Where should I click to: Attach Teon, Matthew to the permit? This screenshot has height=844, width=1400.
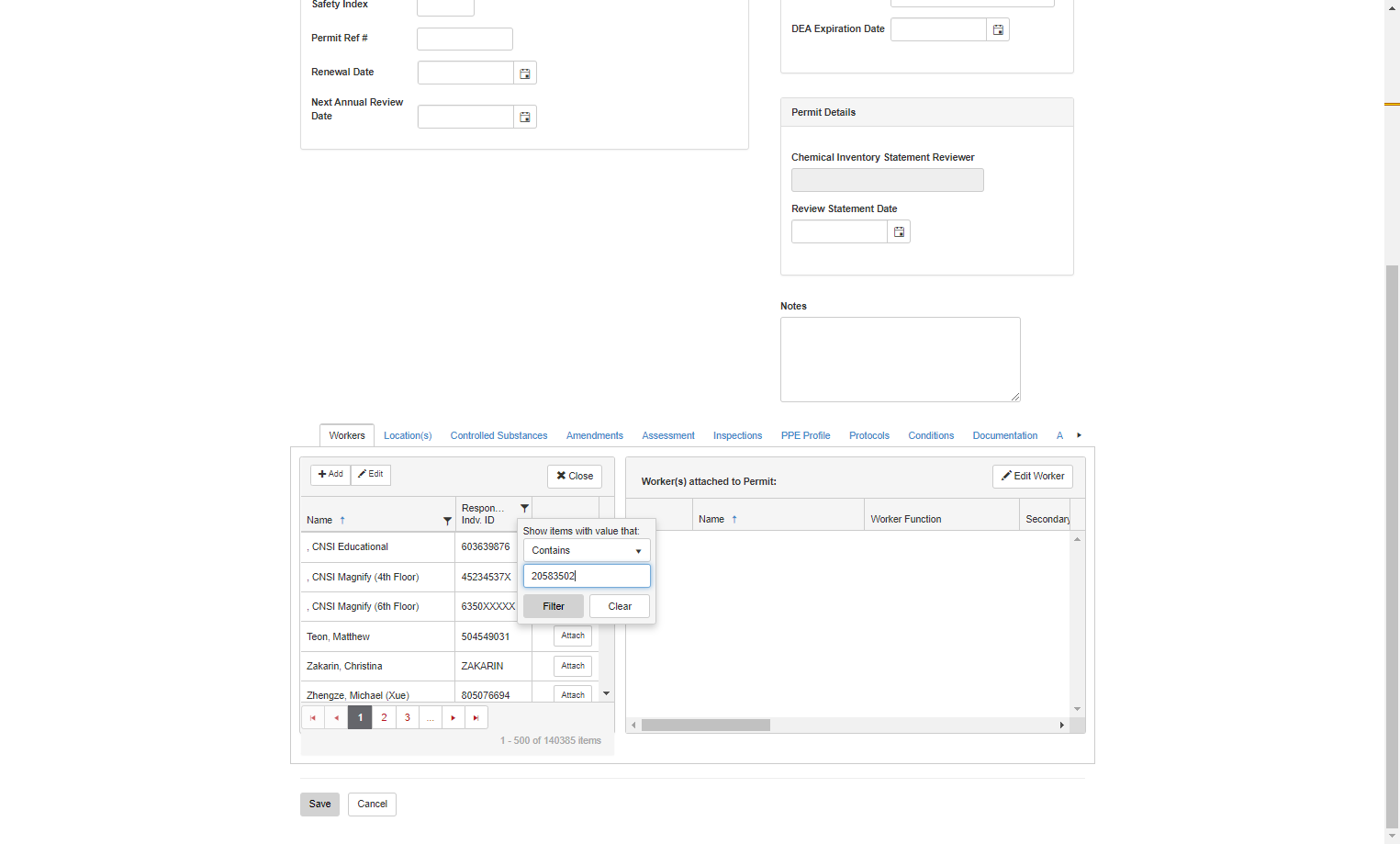[573, 636]
